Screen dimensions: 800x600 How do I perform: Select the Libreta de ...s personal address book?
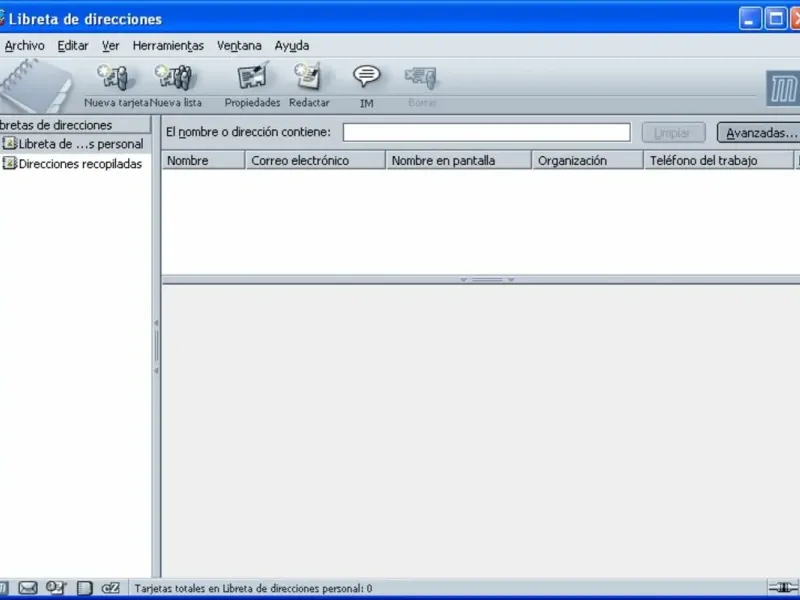(x=75, y=144)
